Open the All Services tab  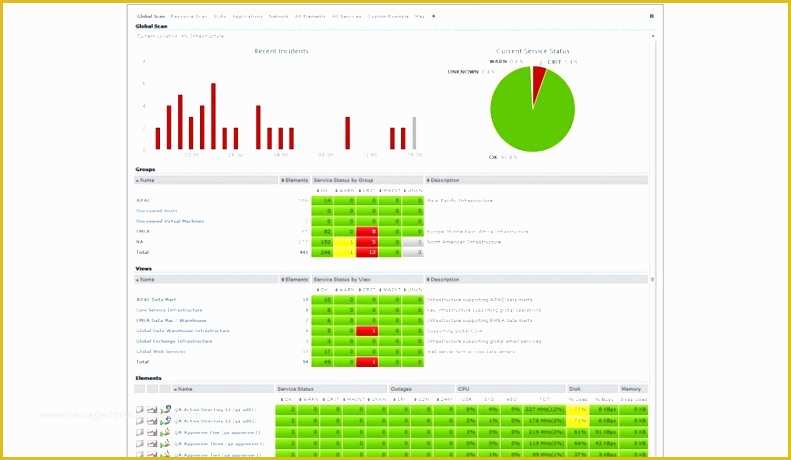coord(347,16)
